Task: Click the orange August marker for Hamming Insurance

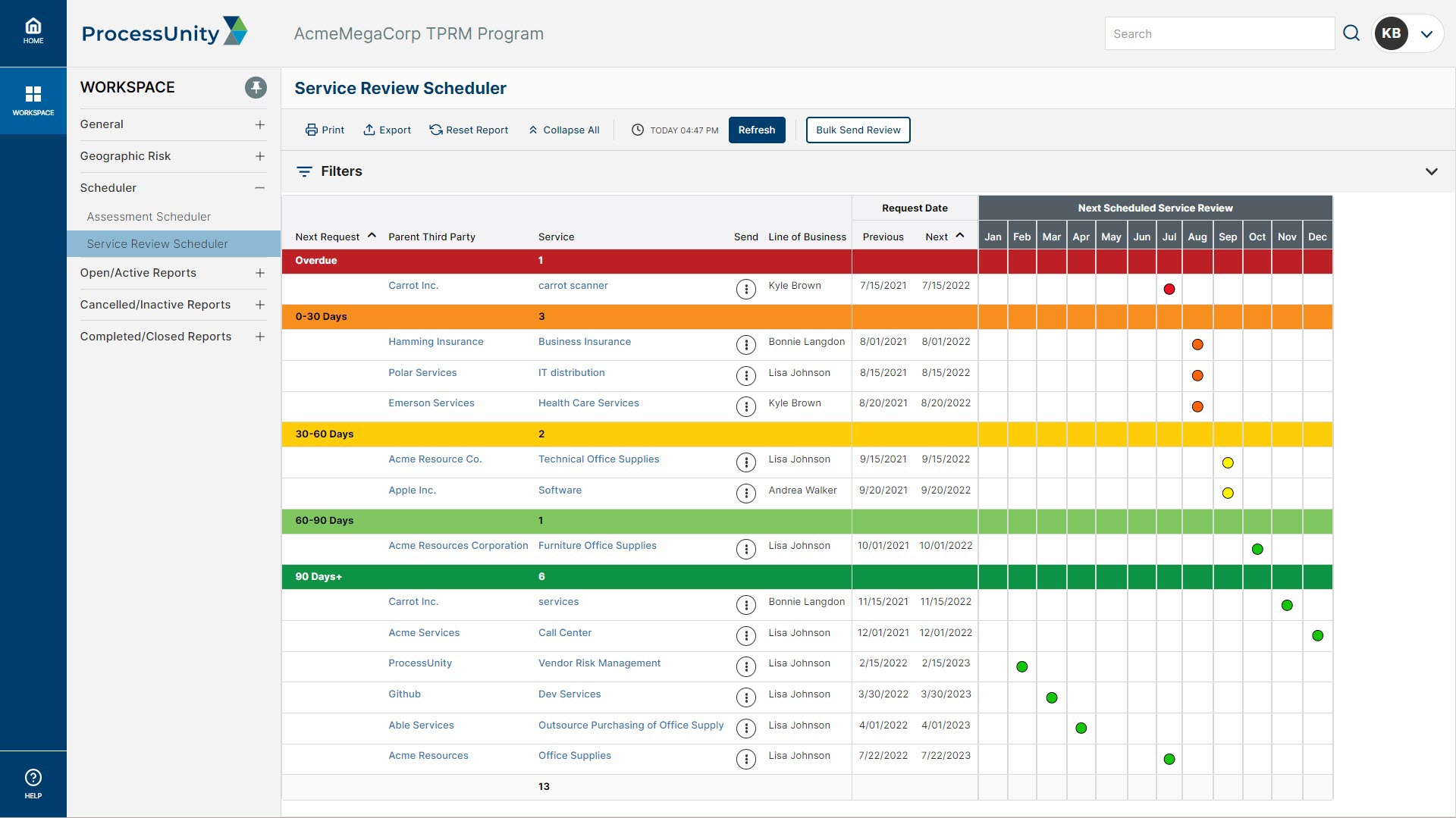Action: pyautogui.click(x=1197, y=345)
